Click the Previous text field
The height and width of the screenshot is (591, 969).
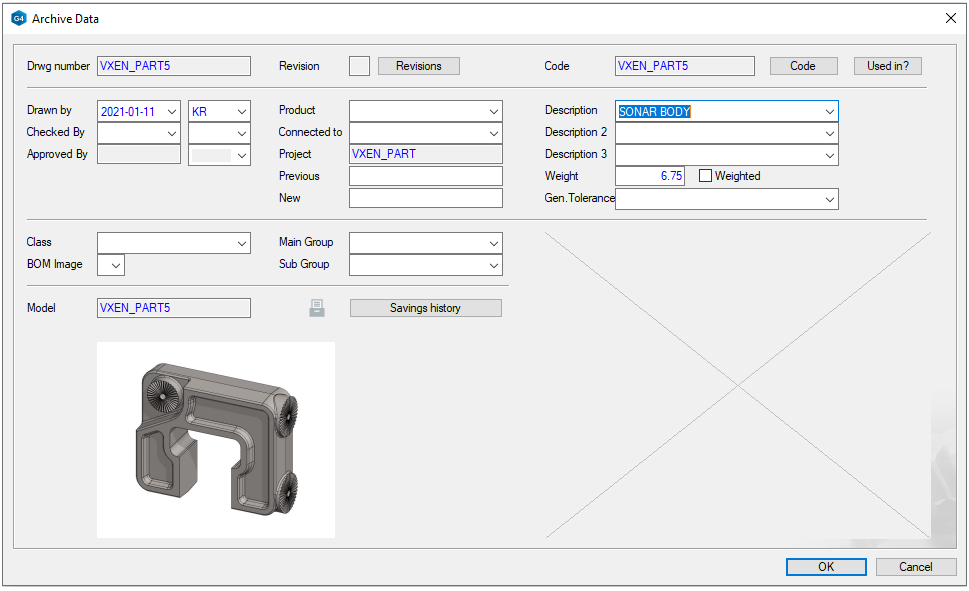[425, 176]
